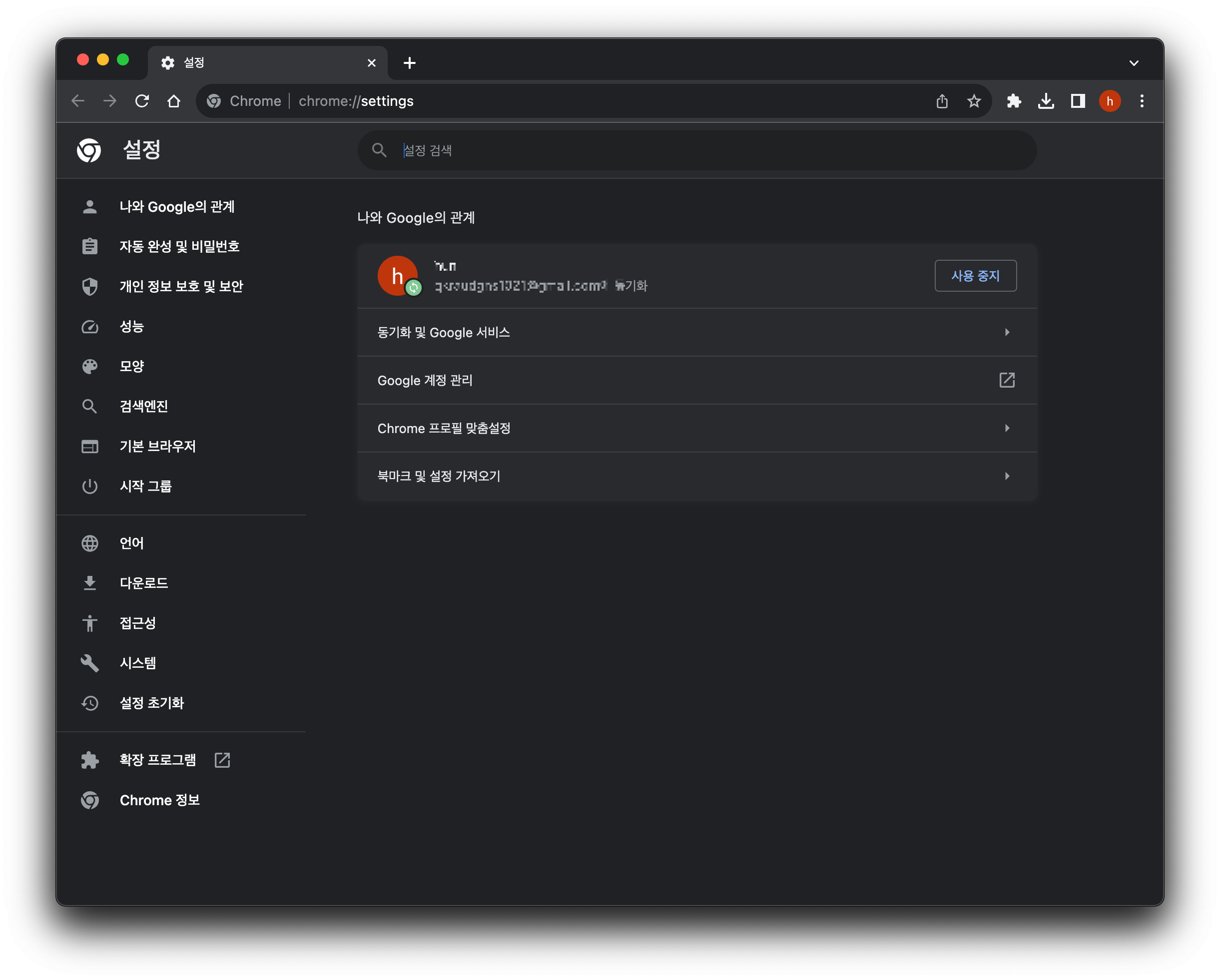Open 검색엔진 settings section
1220x980 pixels.
tap(144, 406)
